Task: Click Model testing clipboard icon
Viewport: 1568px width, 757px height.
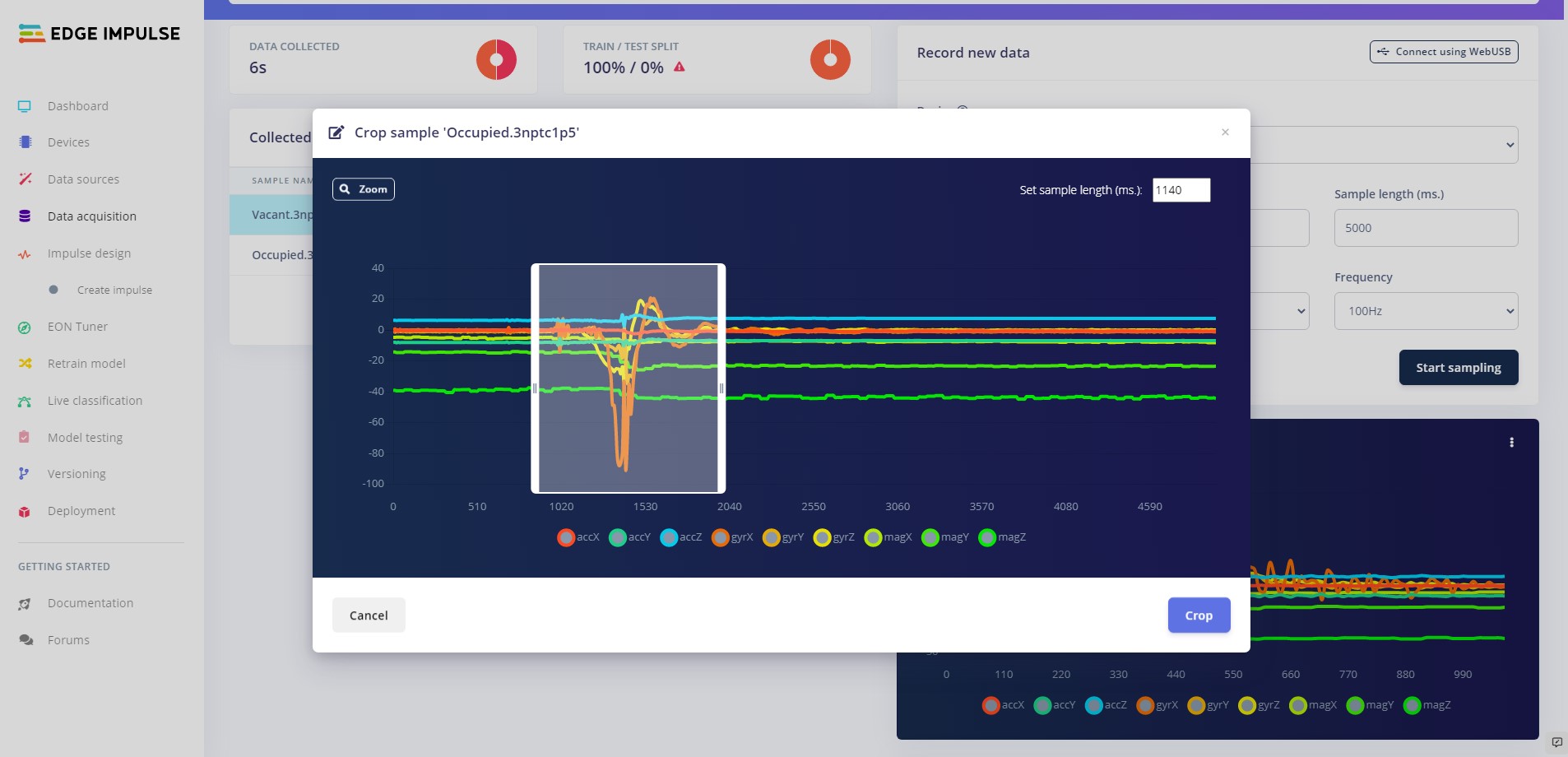Action: (25, 438)
